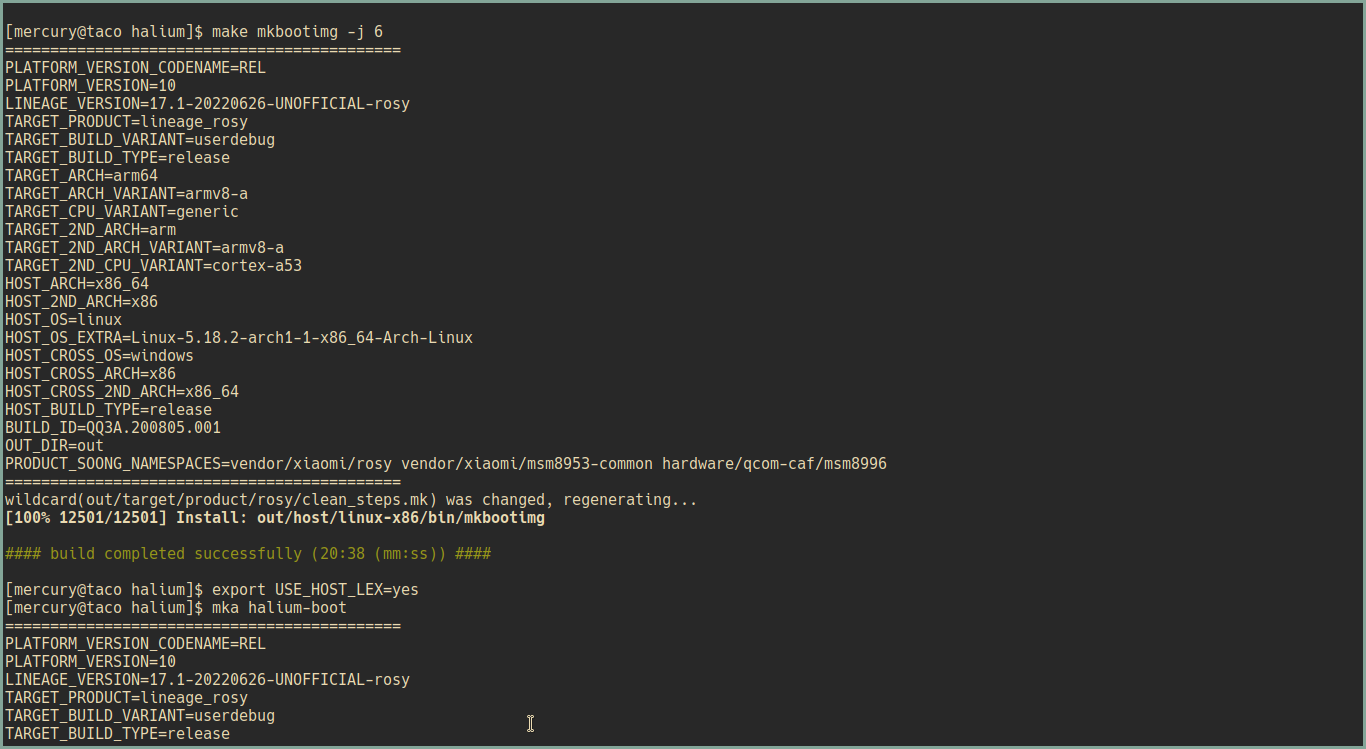Click the TARGET_ARCH_VARIANT=armv8-a text
Viewport: 1366px width, 749px height.
point(126,194)
